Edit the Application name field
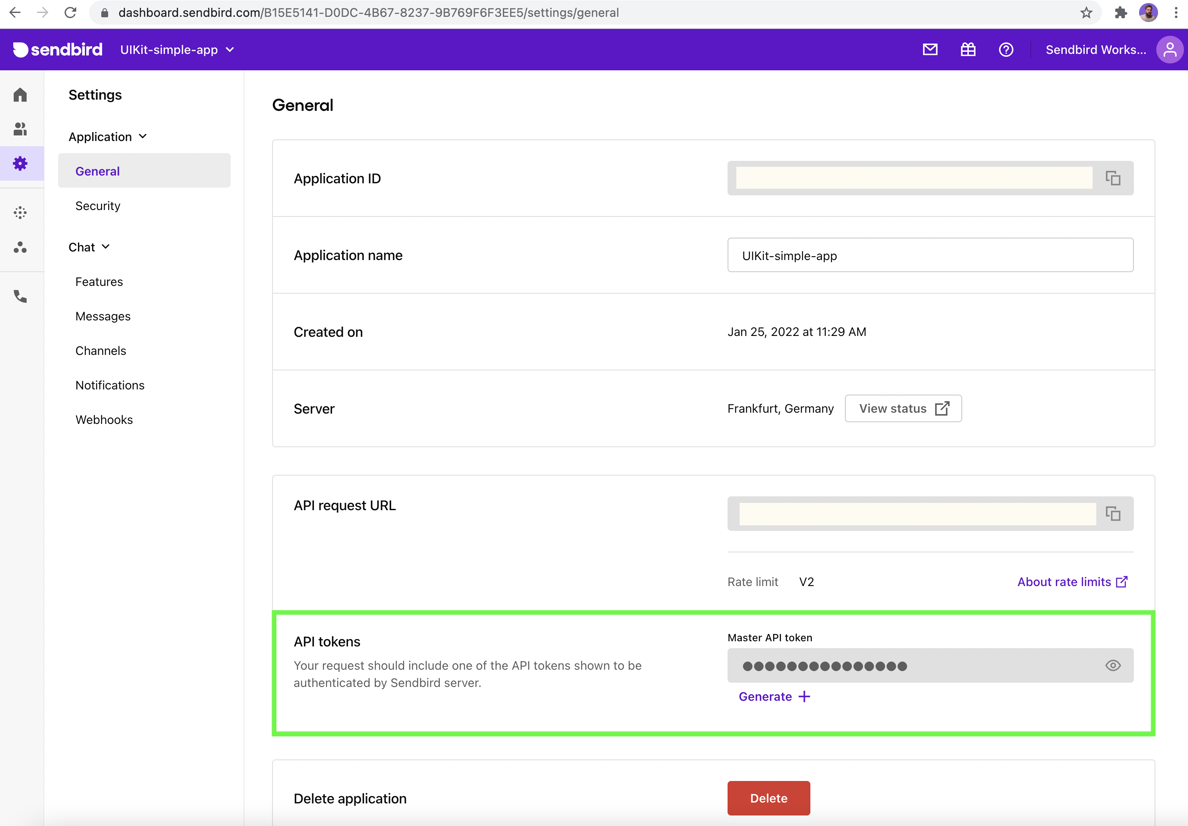This screenshot has height=826, width=1188. pyautogui.click(x=930, y=255)
